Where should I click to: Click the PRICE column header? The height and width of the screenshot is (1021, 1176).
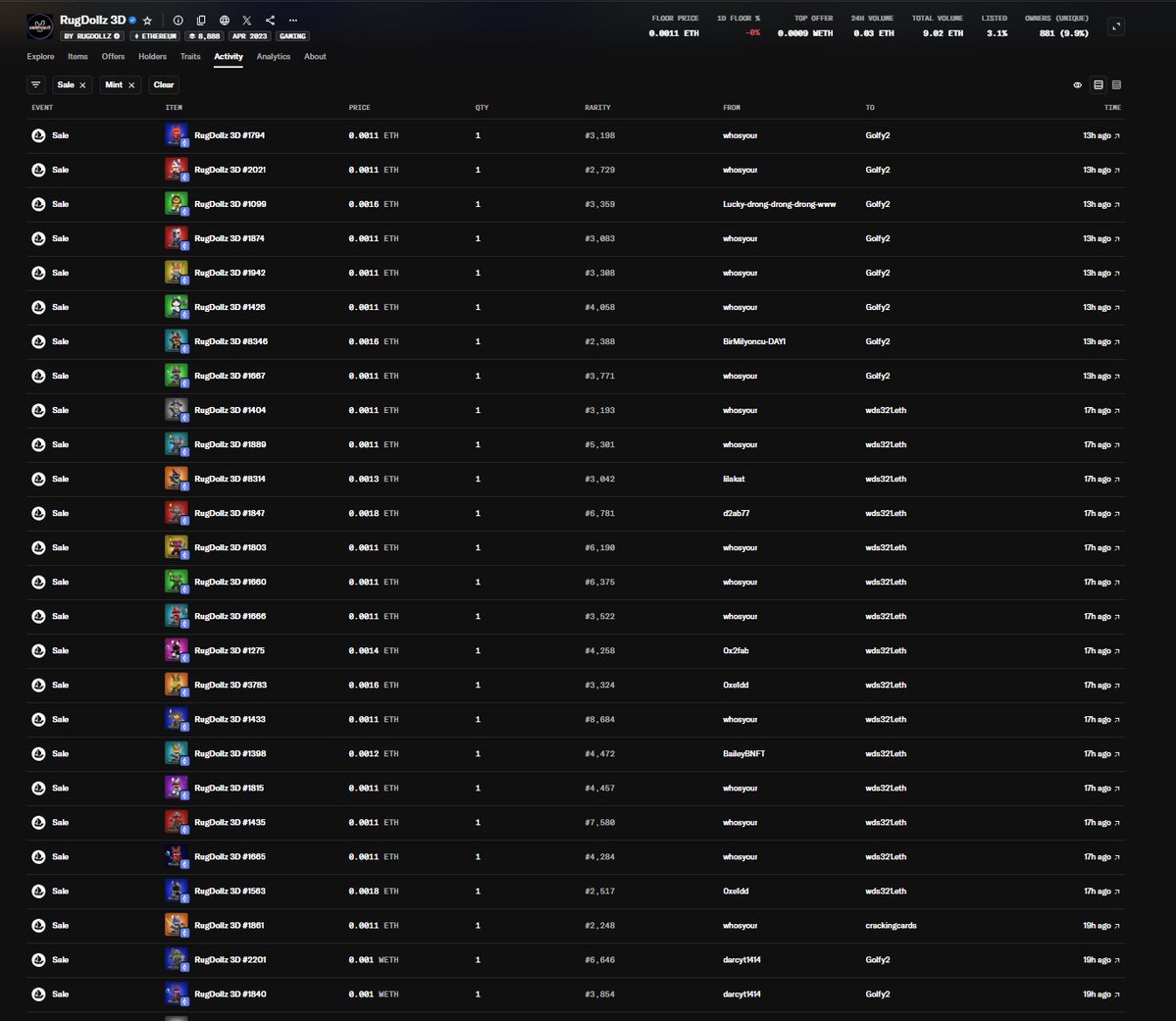point(359,107)
